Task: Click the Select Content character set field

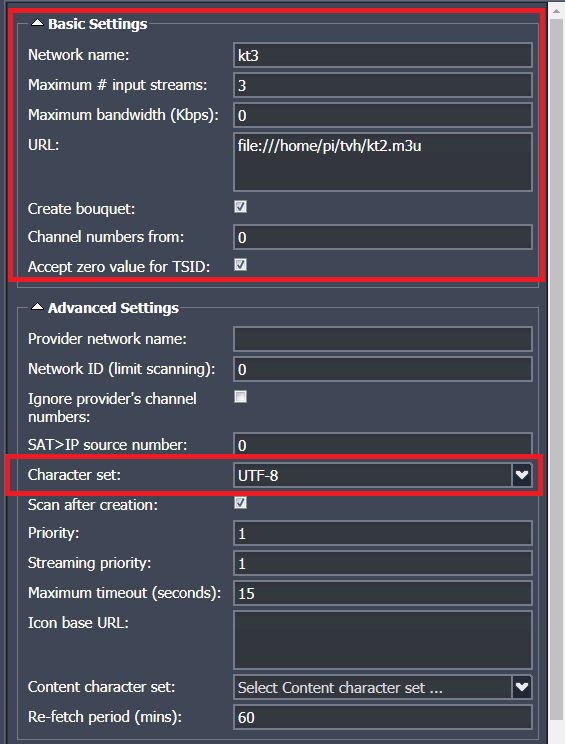Action: click(372, 687)
